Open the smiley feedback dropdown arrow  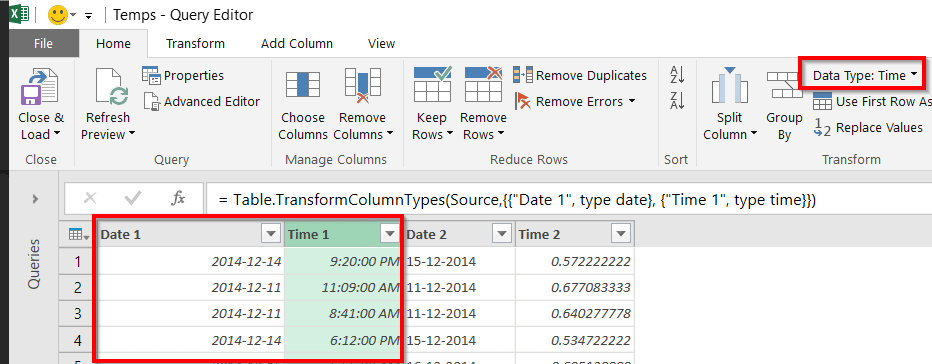(x=74, y=15)
